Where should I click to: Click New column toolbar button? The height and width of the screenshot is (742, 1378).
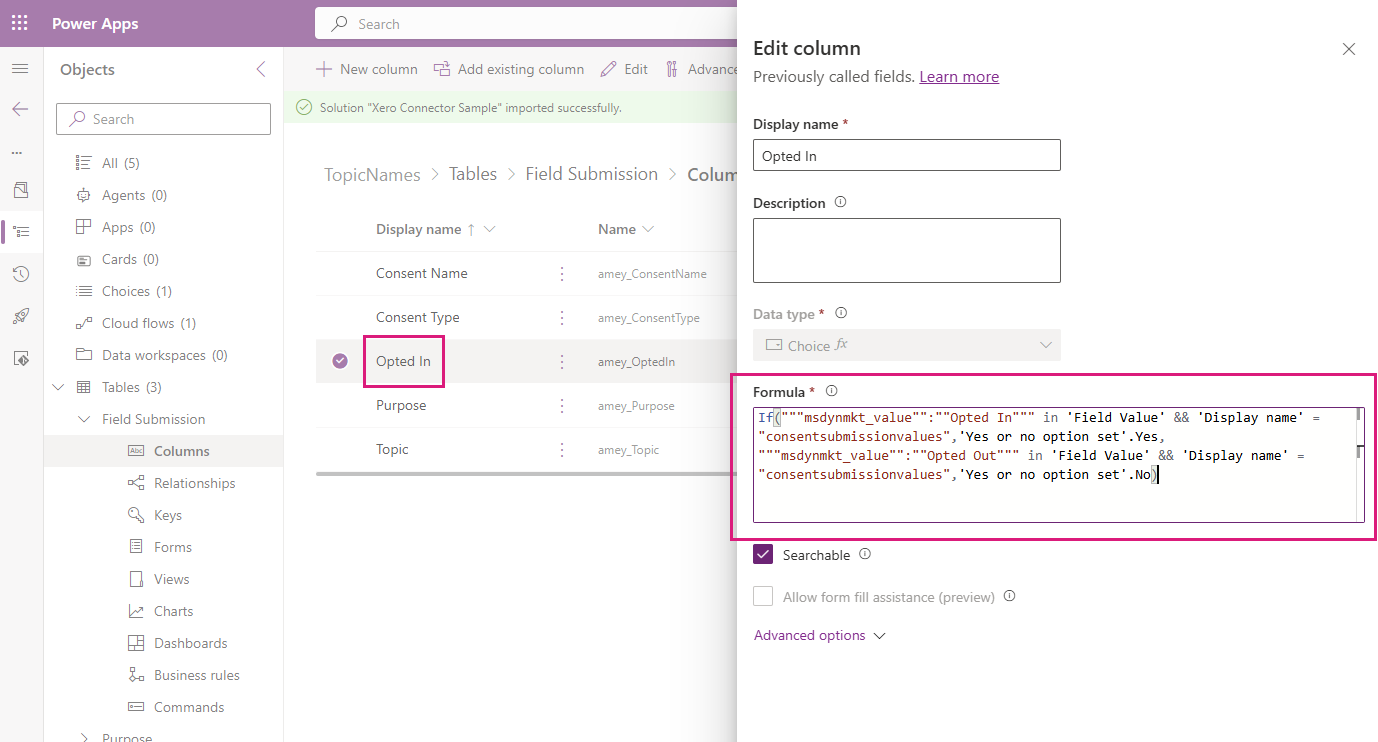click(x=367, y=69)
